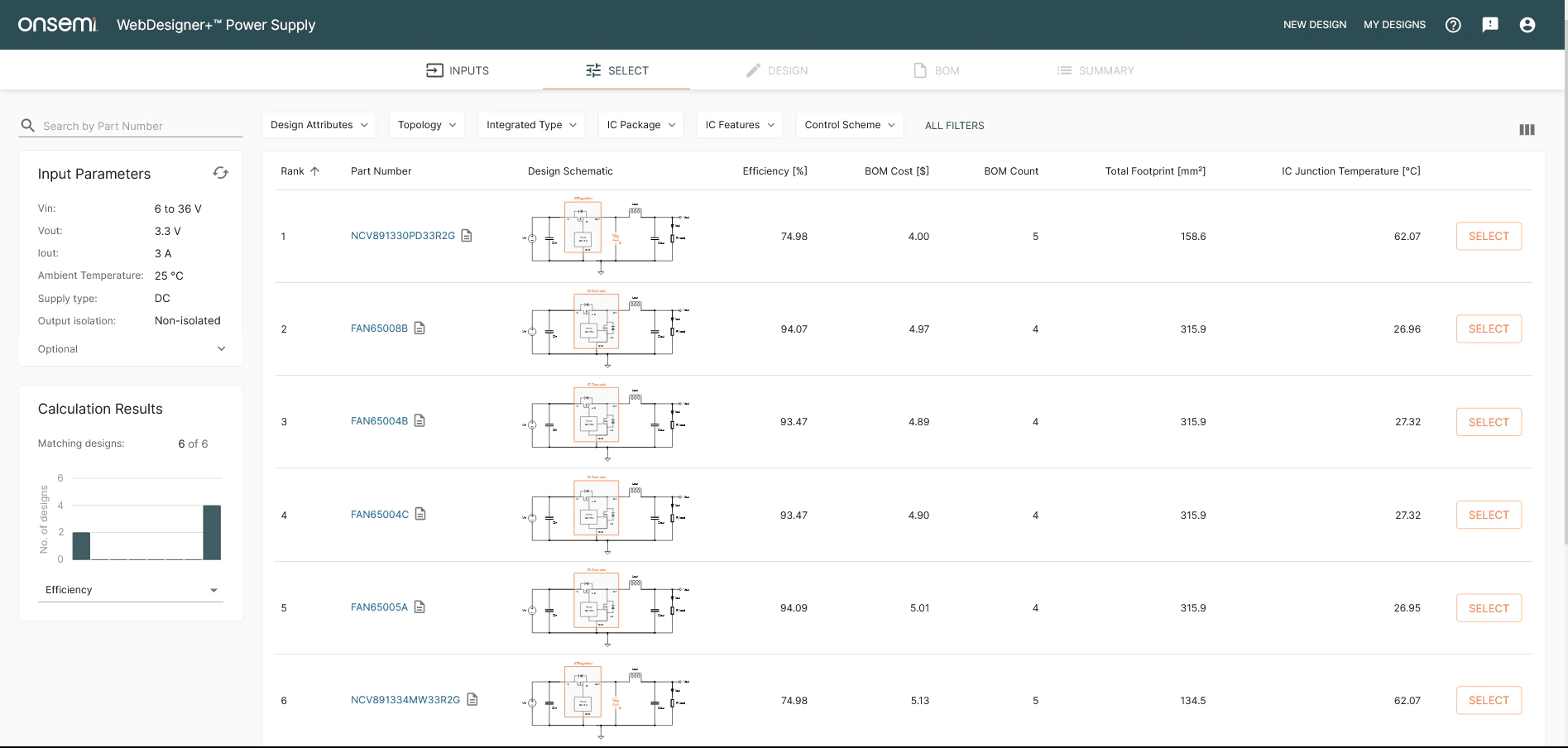The image size is (1568, 748).
Task: Select design FAN65004B with SELECT button
Action: (x=1489, y=422)
